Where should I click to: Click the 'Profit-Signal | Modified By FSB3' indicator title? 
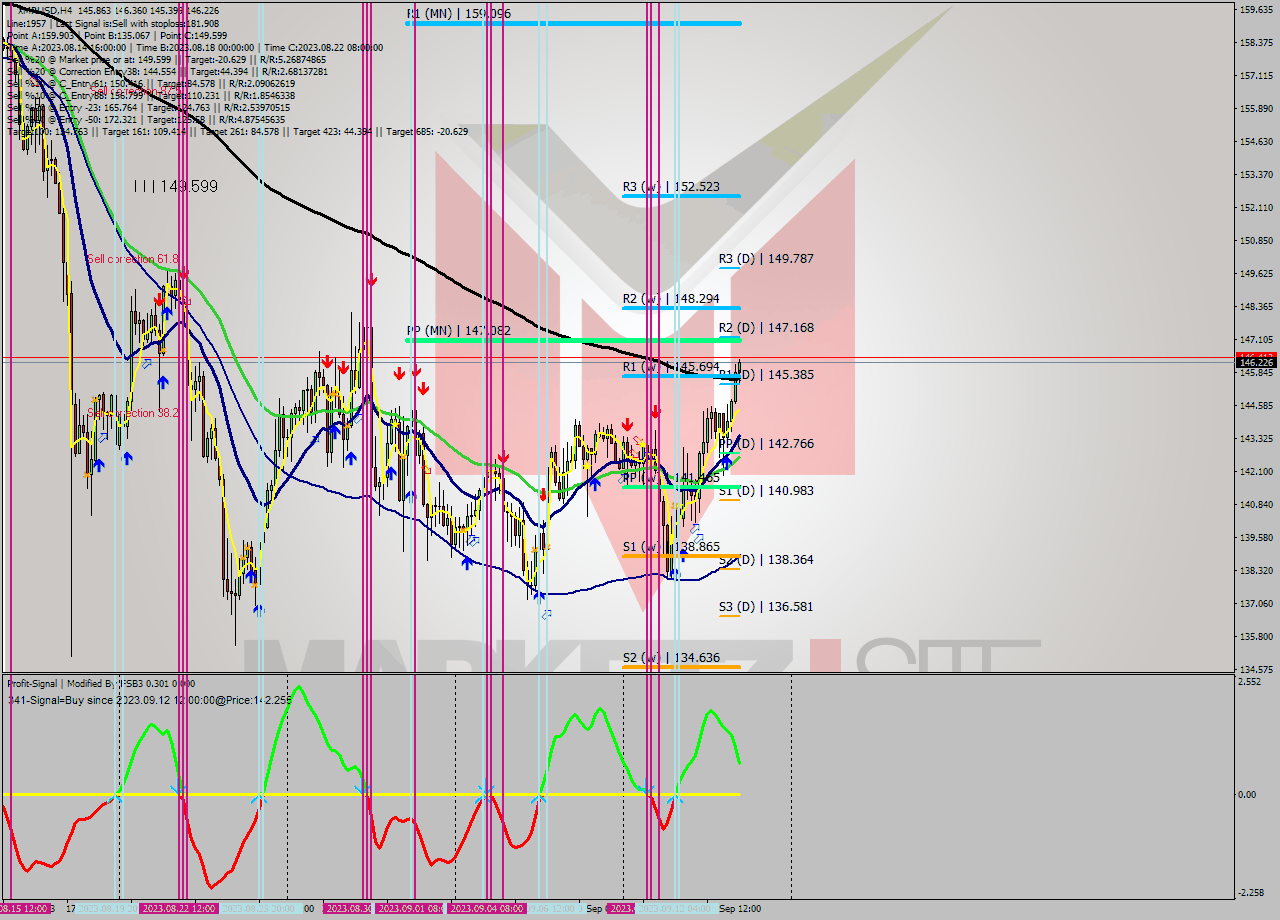pyautogui.click(x=100, y=684)
